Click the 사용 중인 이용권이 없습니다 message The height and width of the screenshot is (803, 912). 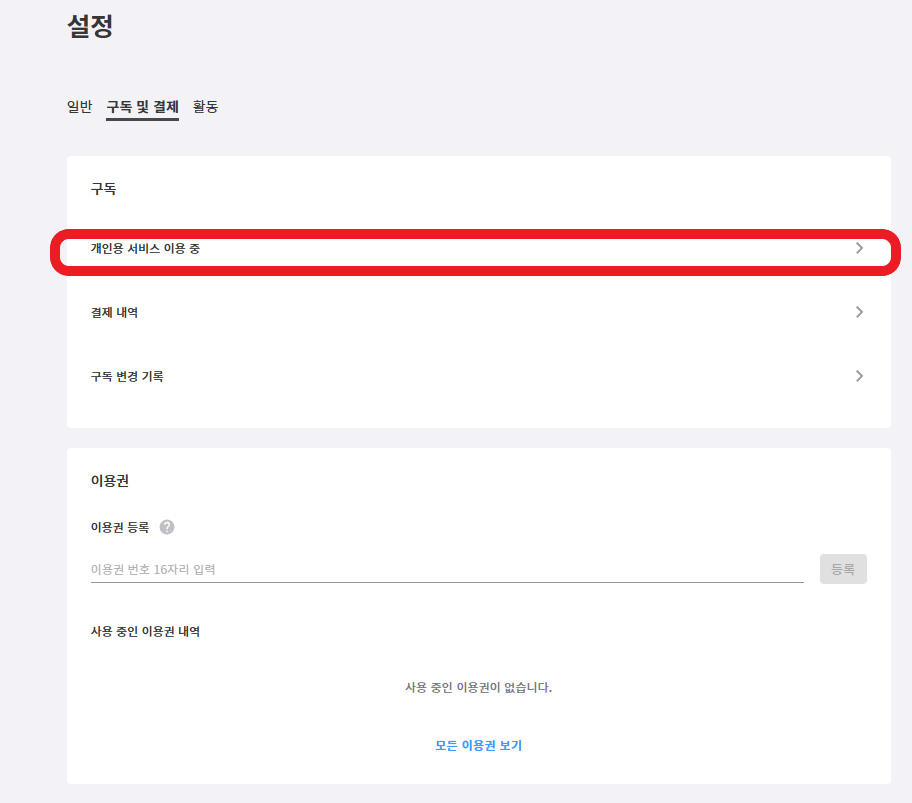(479, 687)
